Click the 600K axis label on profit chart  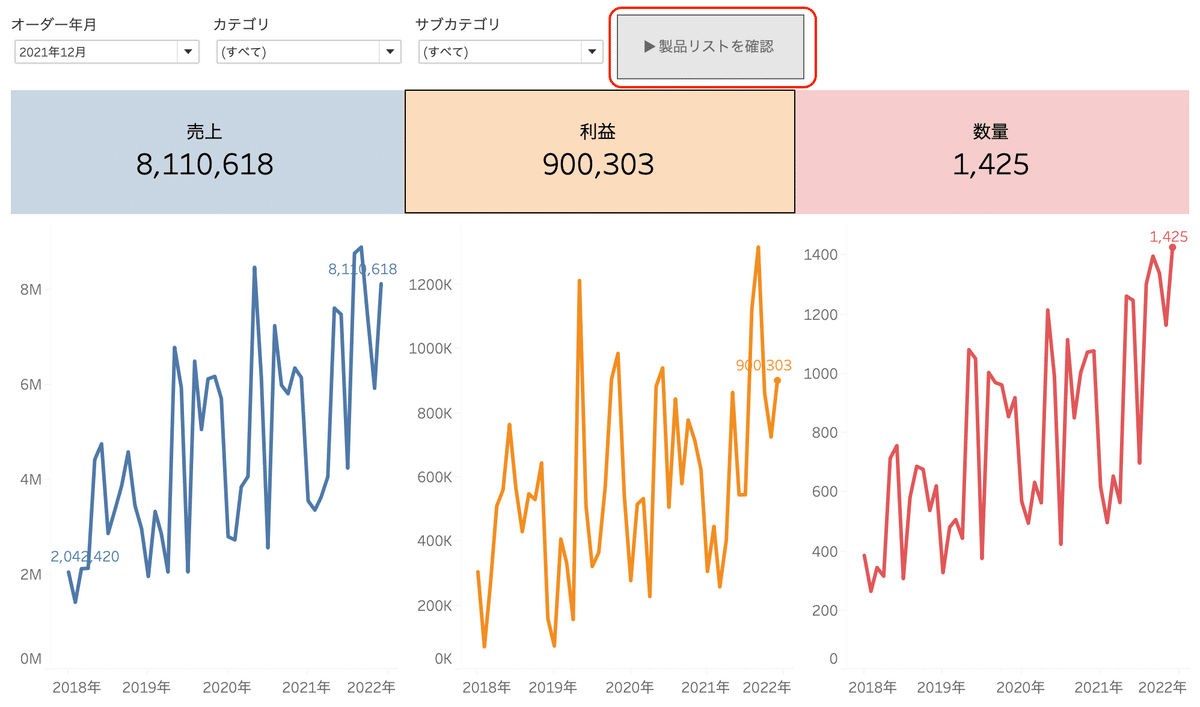click(x=435, y=478)
